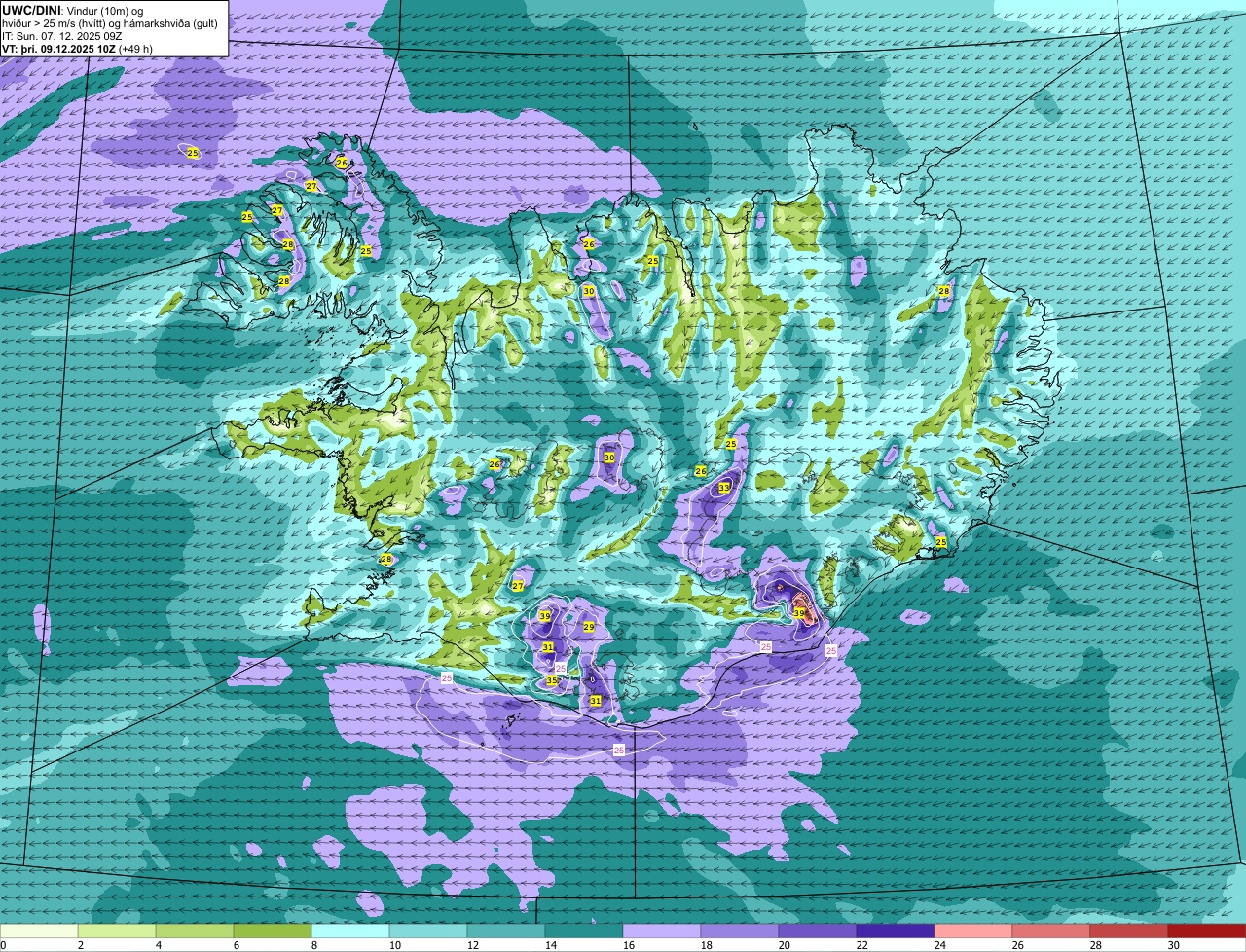
Task: Click the salmon 26–28 m/s legend swatch
Action: (1051, 931)
